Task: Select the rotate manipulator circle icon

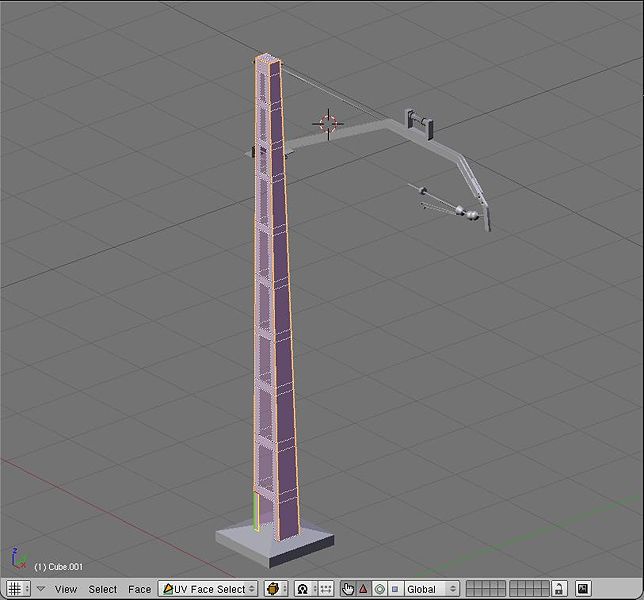Action: coord(379,589)
